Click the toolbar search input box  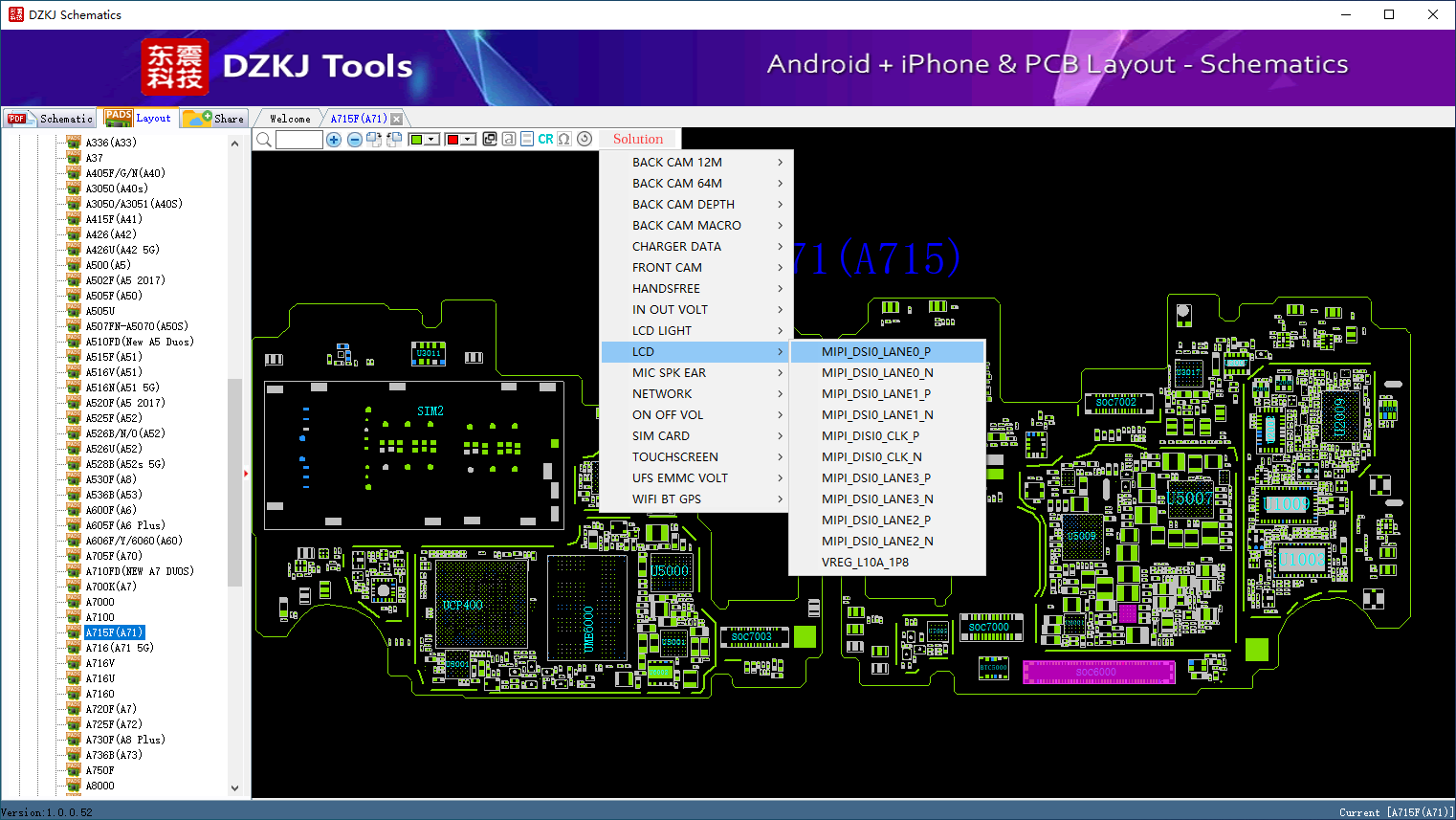pos(299,140)
